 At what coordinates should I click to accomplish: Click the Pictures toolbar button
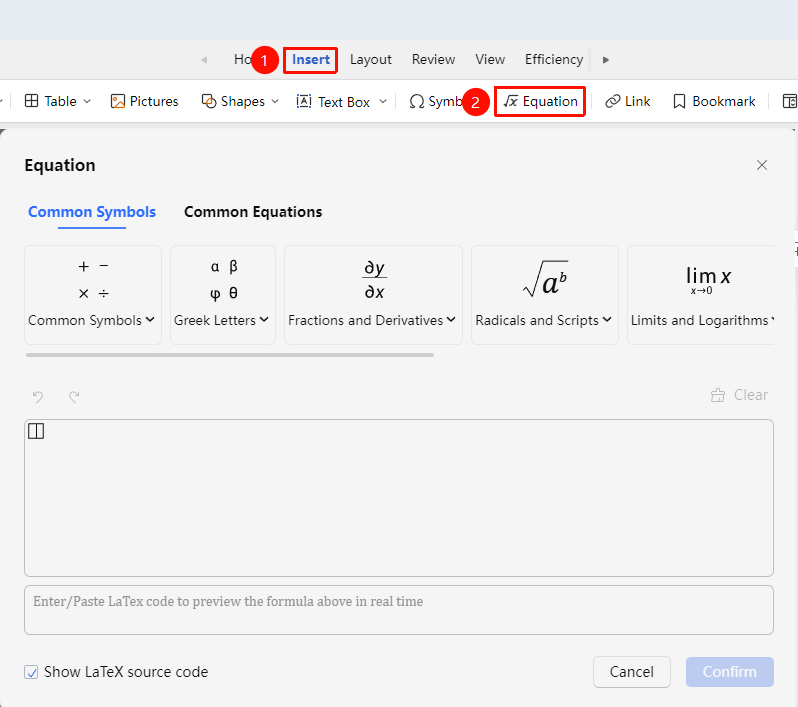click(145, 101)
